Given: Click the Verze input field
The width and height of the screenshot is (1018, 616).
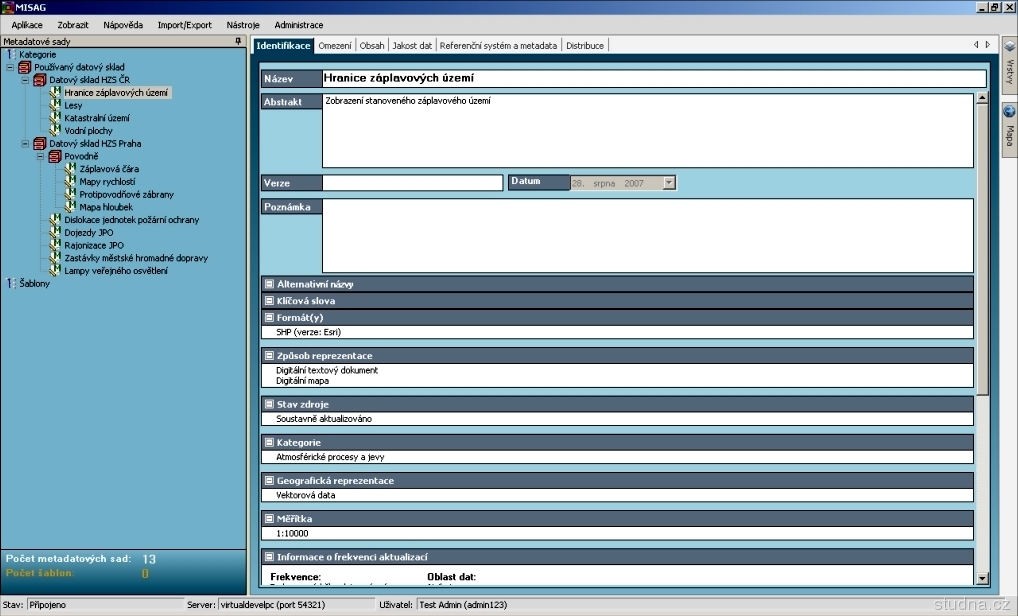Looking at the screenshot, I should [x=412, y=183].
